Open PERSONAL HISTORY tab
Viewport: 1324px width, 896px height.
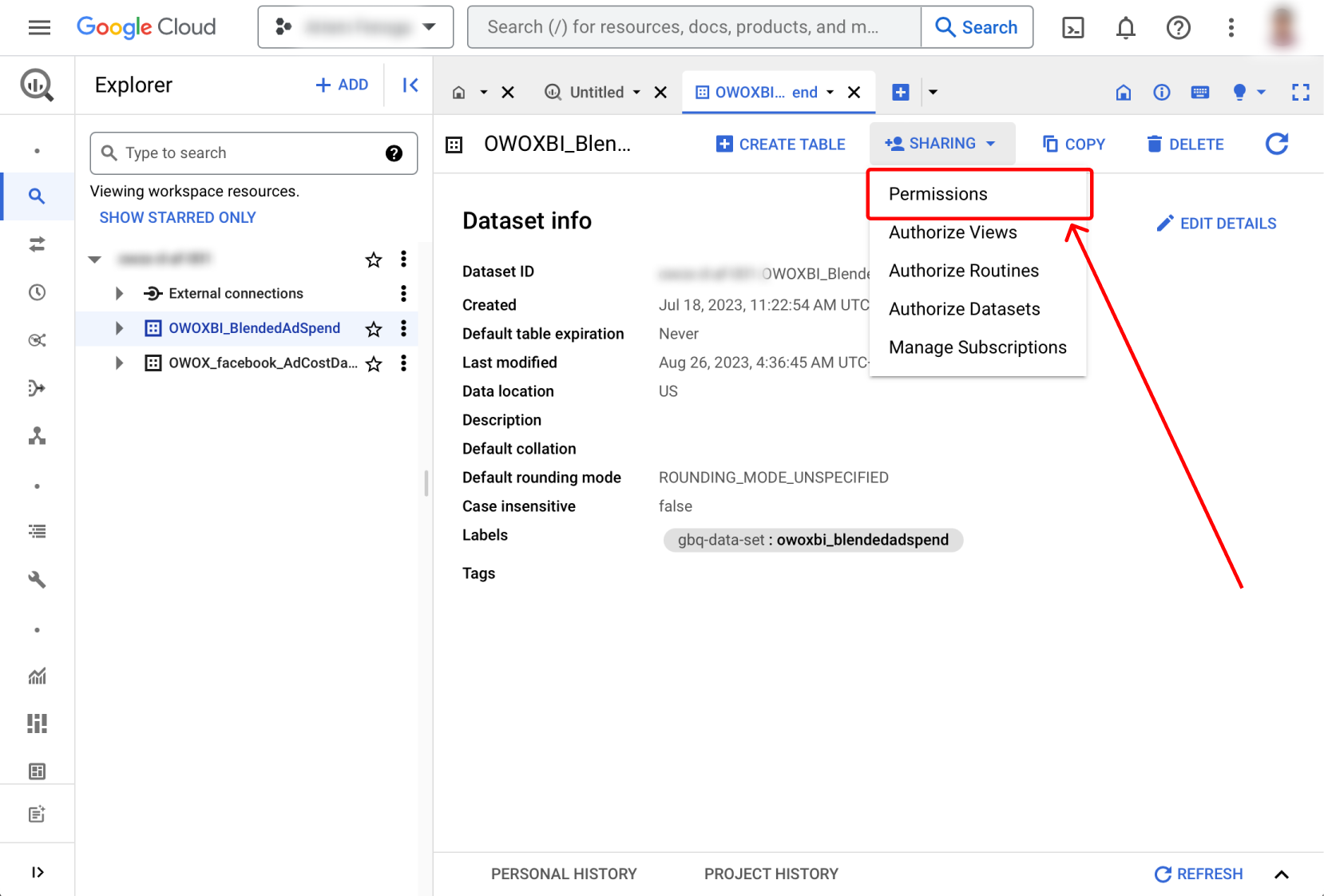click(x=564, y=874)
